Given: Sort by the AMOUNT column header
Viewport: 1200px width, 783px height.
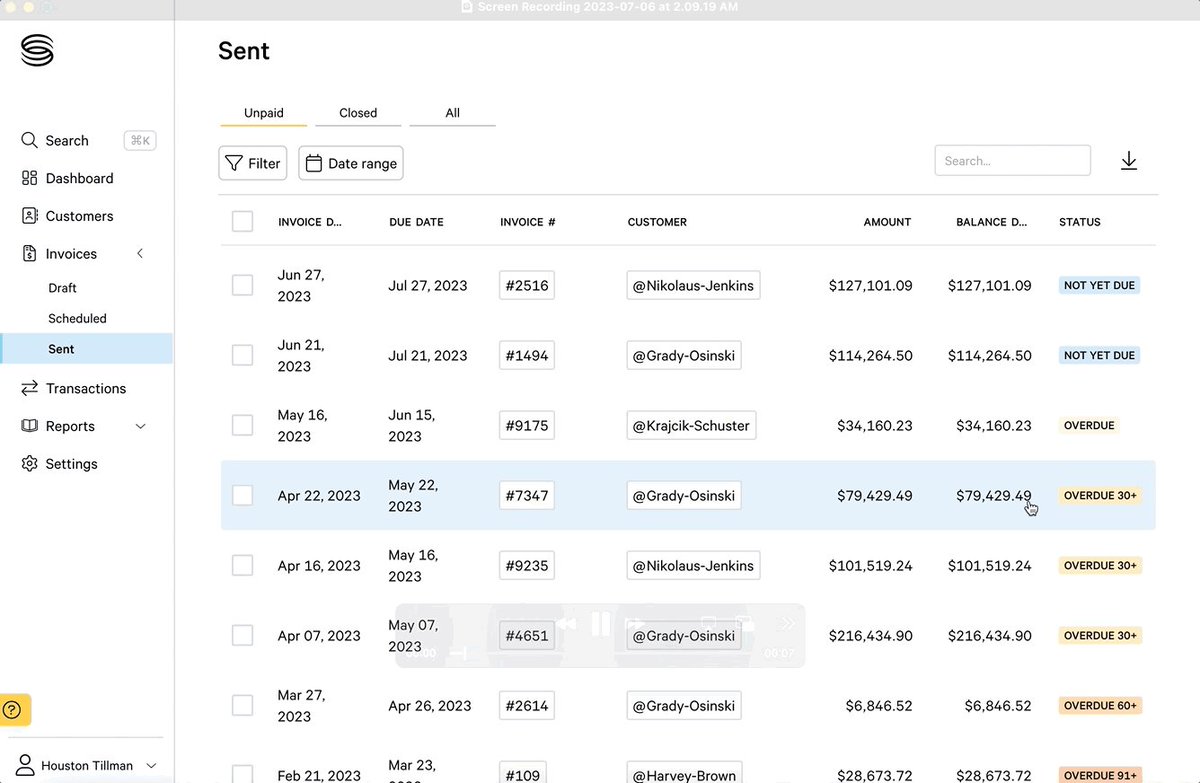Looking at the screenshot, I should 887,222.
